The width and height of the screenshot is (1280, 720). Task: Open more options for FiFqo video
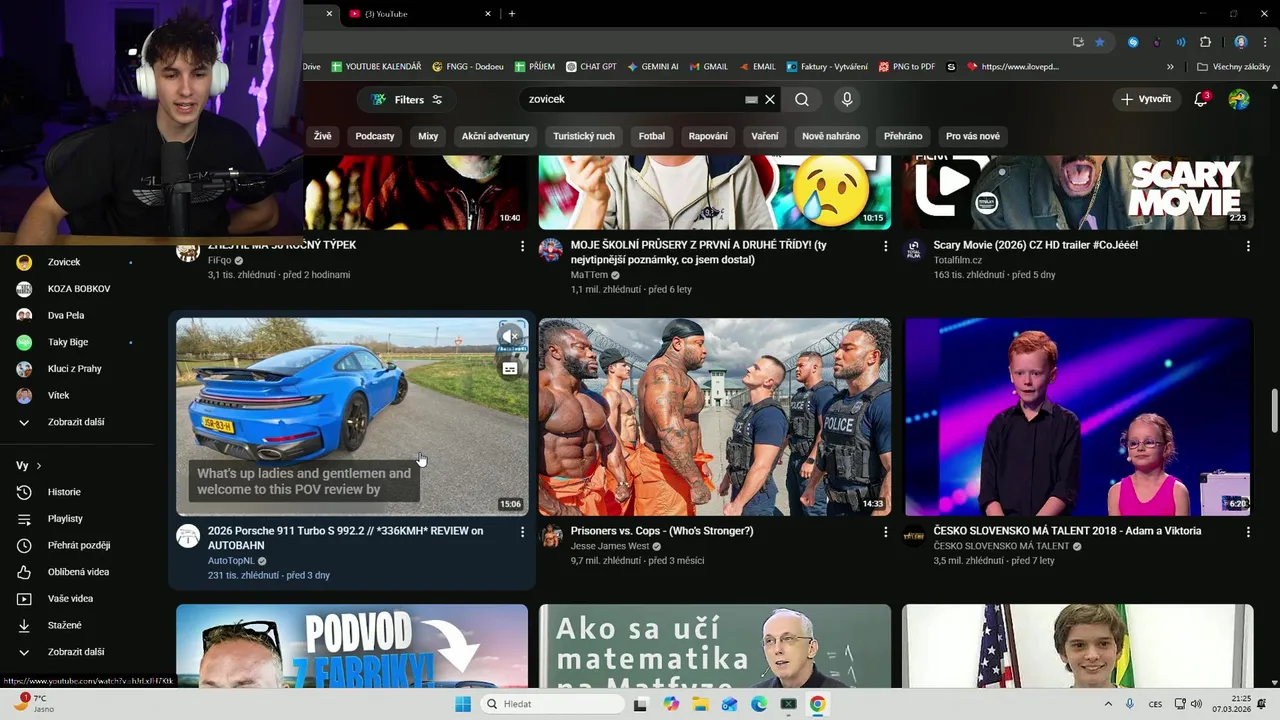[522, 246]
